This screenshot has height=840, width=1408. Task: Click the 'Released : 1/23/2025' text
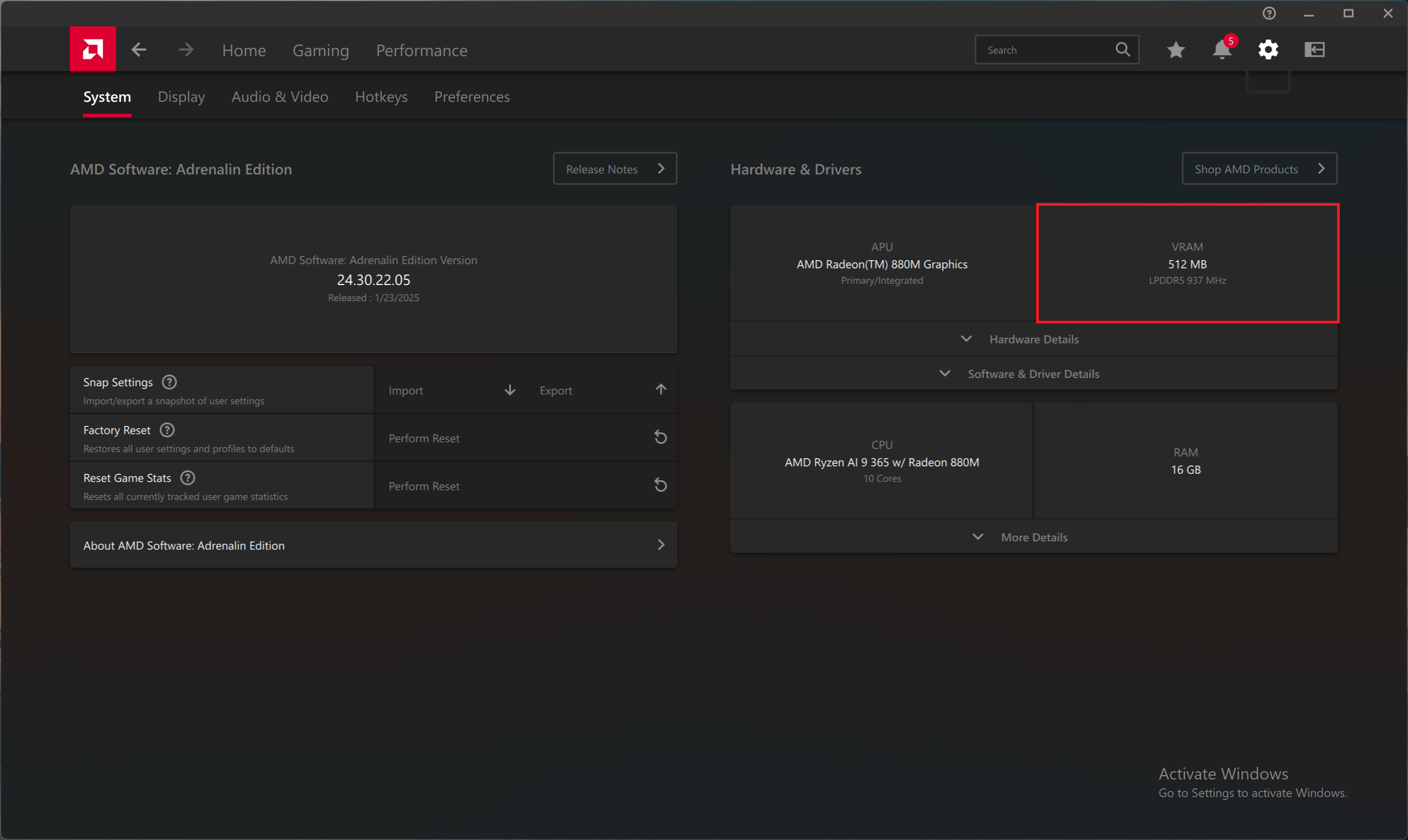tap(374, 298)
